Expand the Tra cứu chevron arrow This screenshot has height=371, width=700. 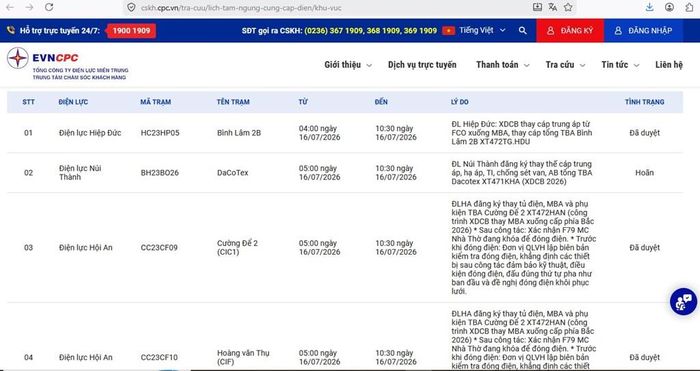tap(583, 65)
